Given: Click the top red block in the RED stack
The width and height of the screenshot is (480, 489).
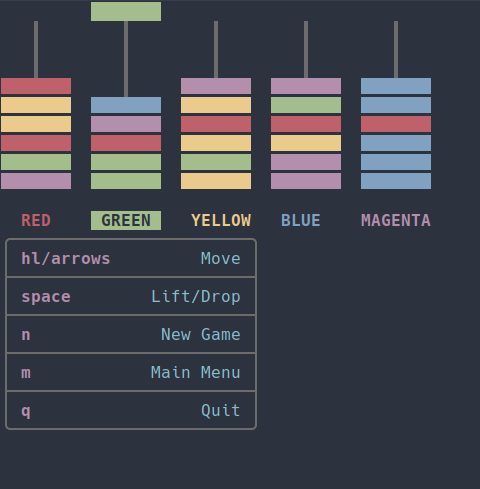Looking at the screenshot, I should coord(36,86).
